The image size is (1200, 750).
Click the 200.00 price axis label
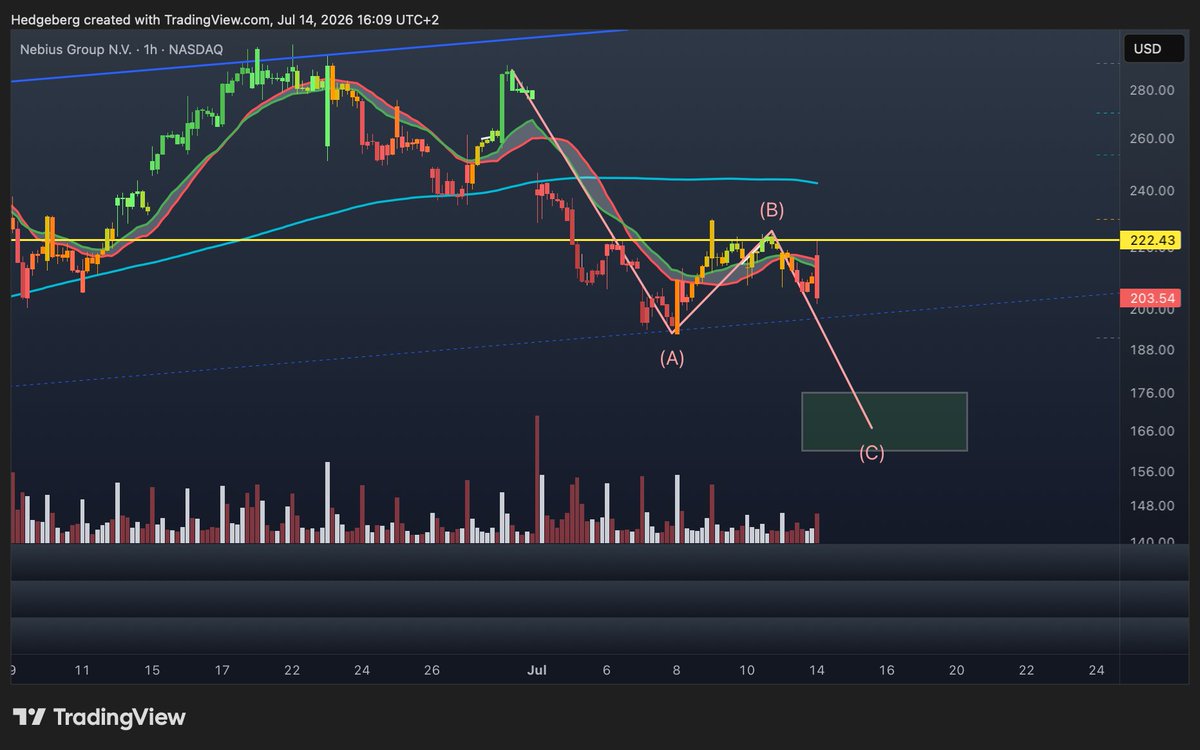pyautogui.click(x=1151, y=310)
